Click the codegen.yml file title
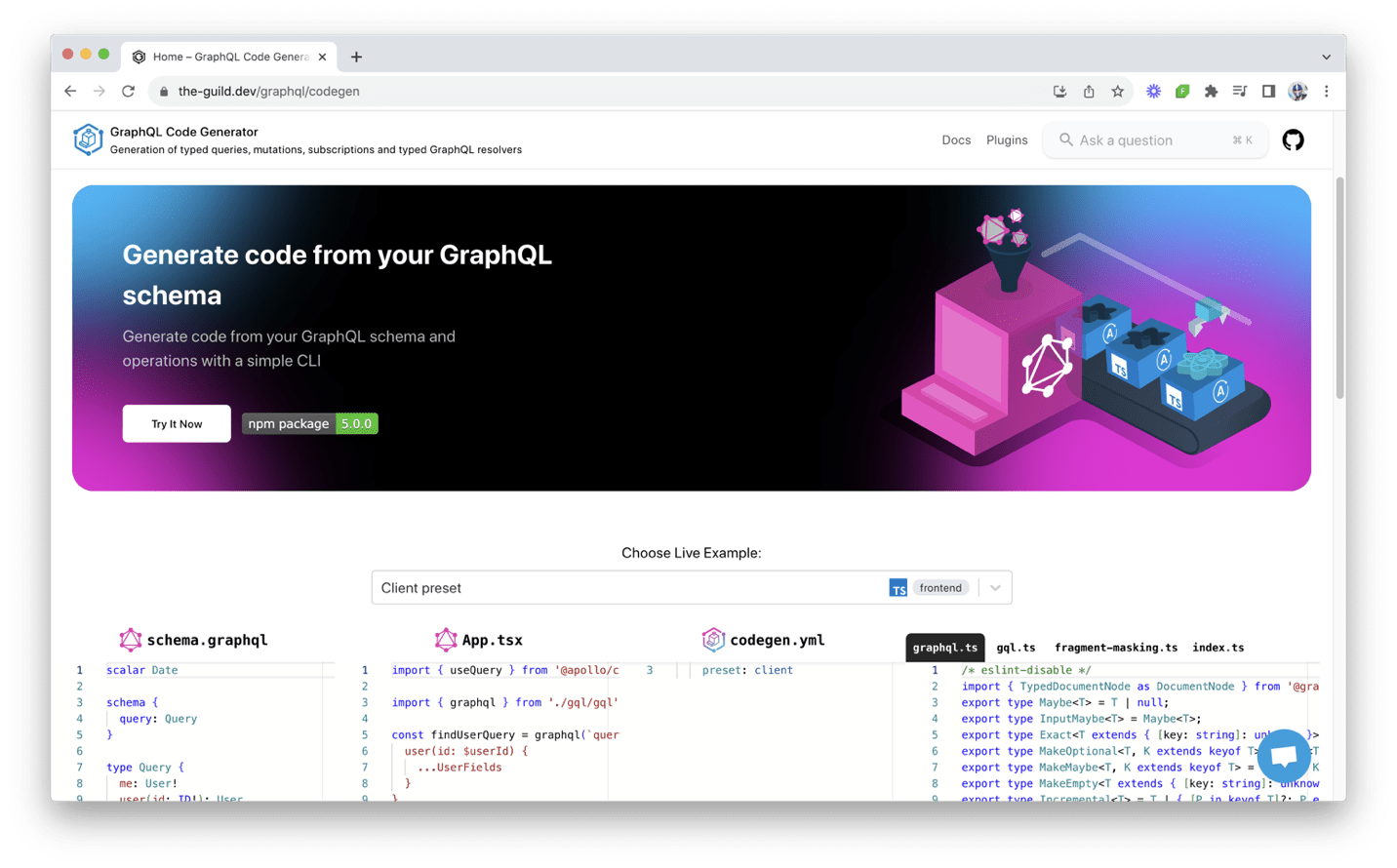Image resolution: width=1397 pixels, height=868 pixels. click(777, 640)
